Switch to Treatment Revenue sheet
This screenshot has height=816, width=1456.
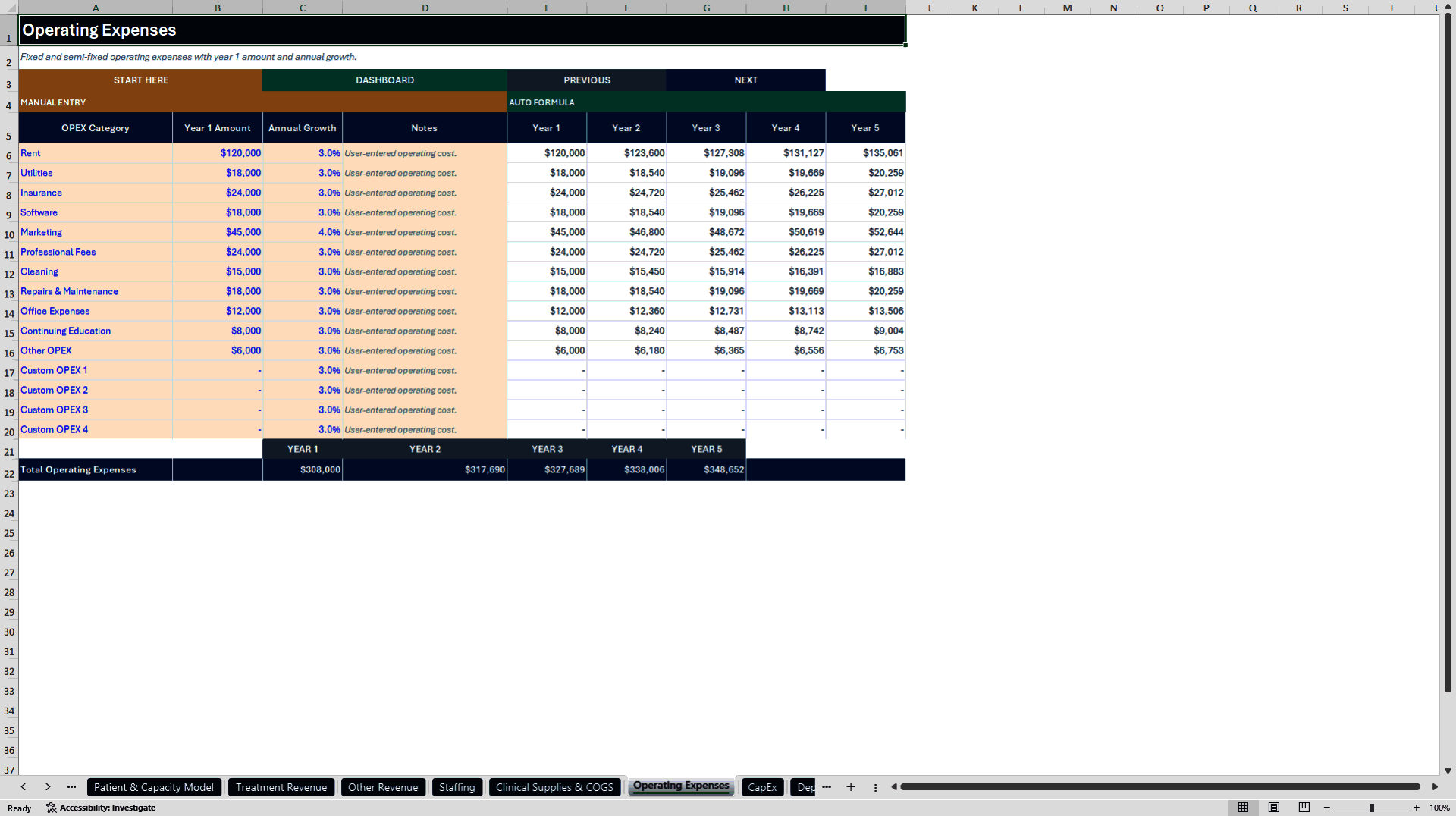click(281, 787)
